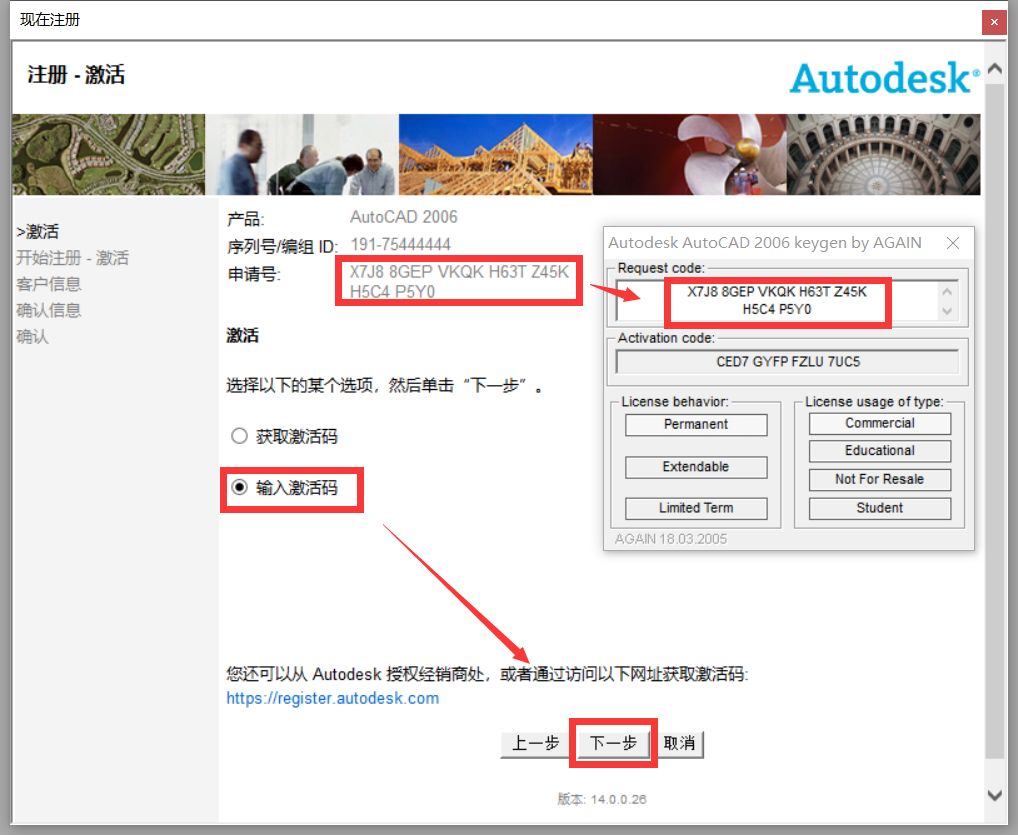This screenshot has height=835, width=1018.
Task: Click the >激活 step in the sidebar
Action: [x=38, y=232]
